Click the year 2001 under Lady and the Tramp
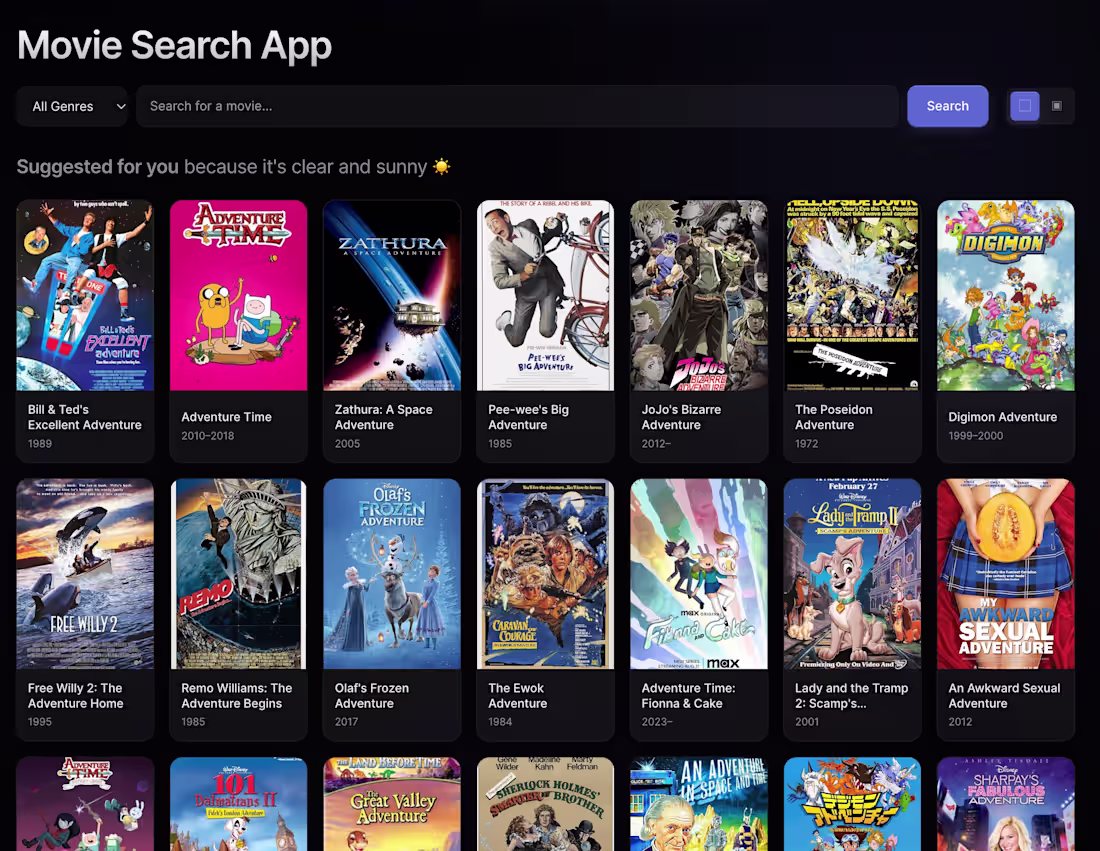 [x=807, y=722]
